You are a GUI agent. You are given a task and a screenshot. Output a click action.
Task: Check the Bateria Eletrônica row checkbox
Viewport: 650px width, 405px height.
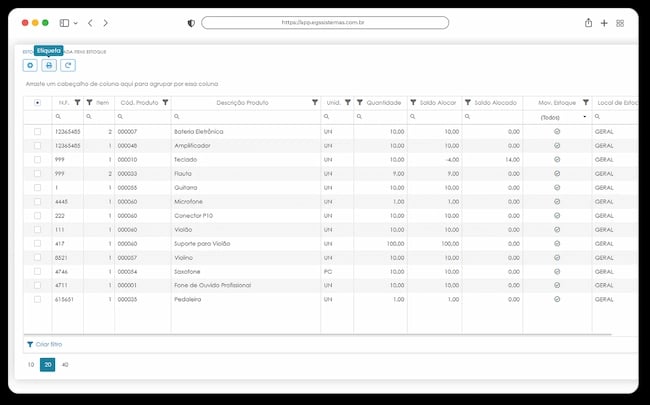click(x=37, y=131)
